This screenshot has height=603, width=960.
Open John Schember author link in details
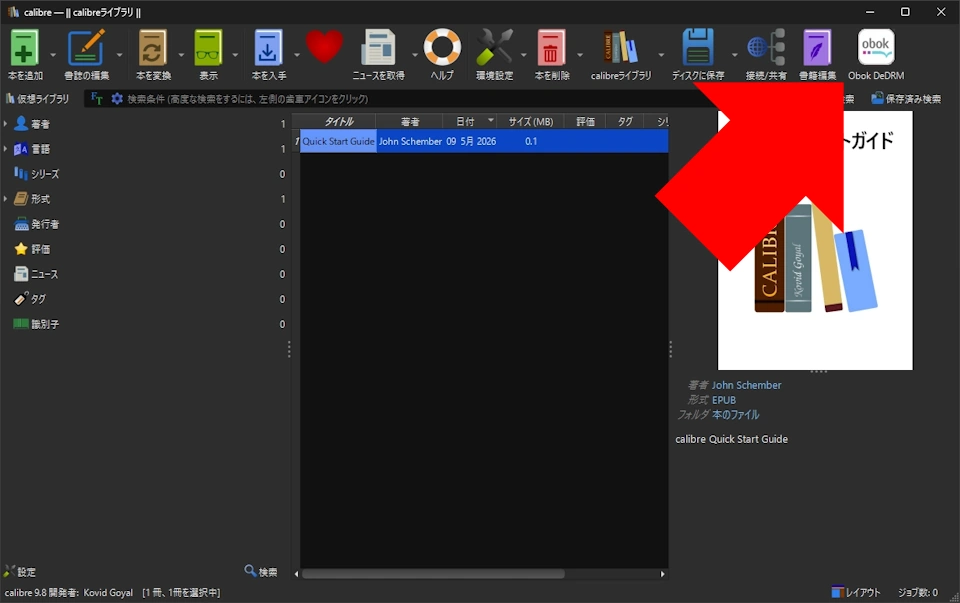[x=746, y=385]
